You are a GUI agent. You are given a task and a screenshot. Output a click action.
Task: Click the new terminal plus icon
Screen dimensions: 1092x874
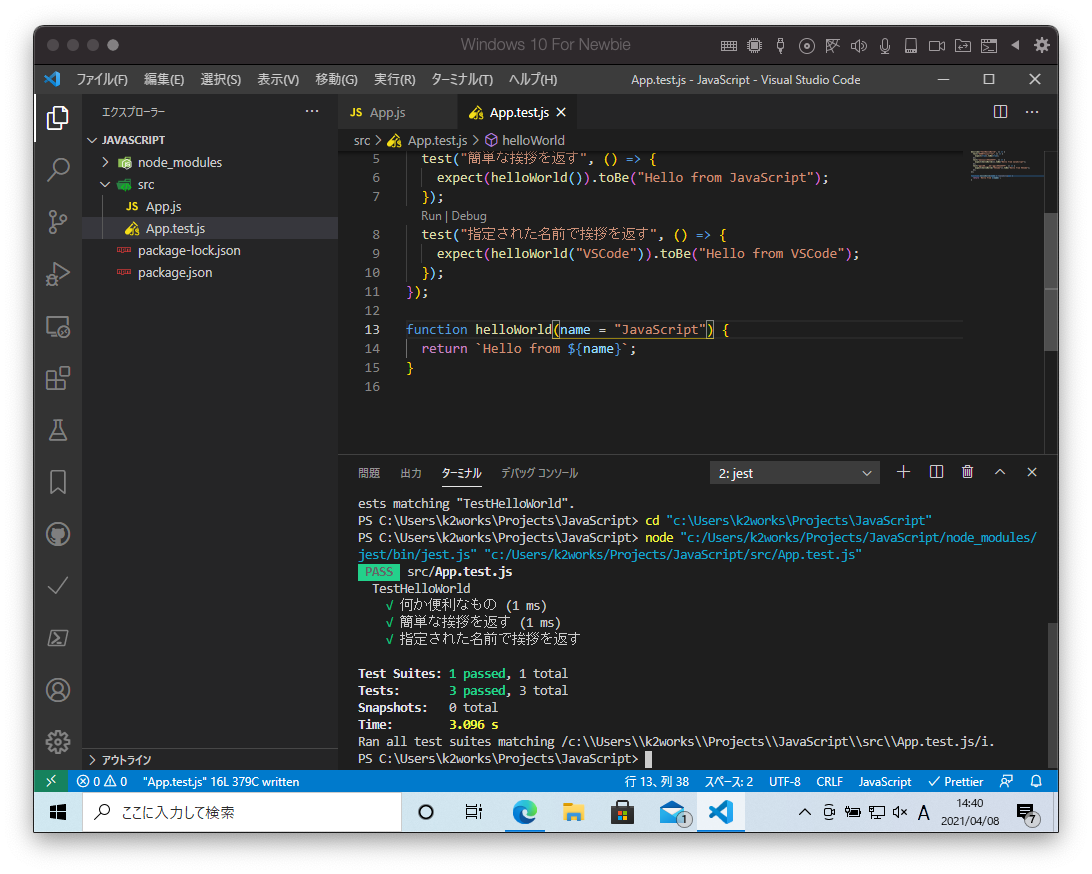point(903,472)
